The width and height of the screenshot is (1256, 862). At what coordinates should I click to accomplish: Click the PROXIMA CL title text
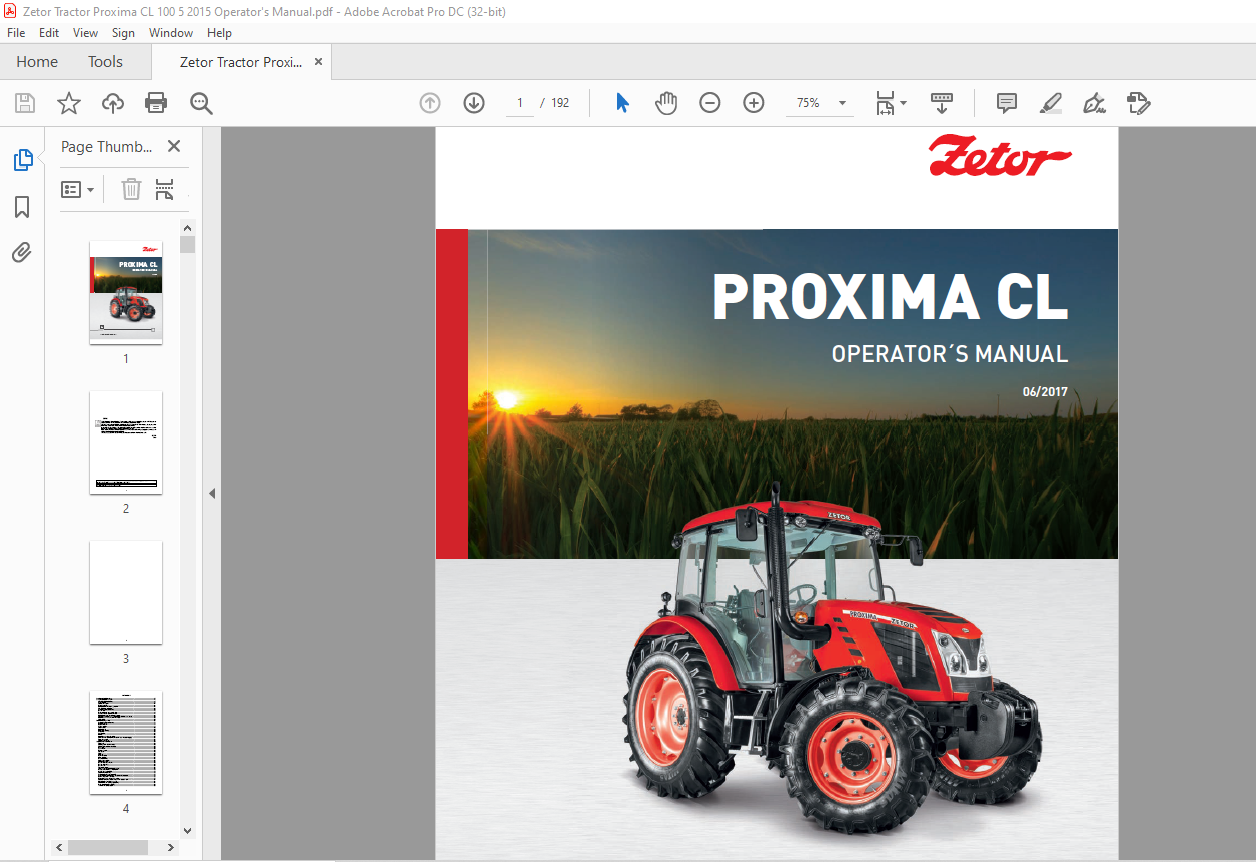click(889, 298)
